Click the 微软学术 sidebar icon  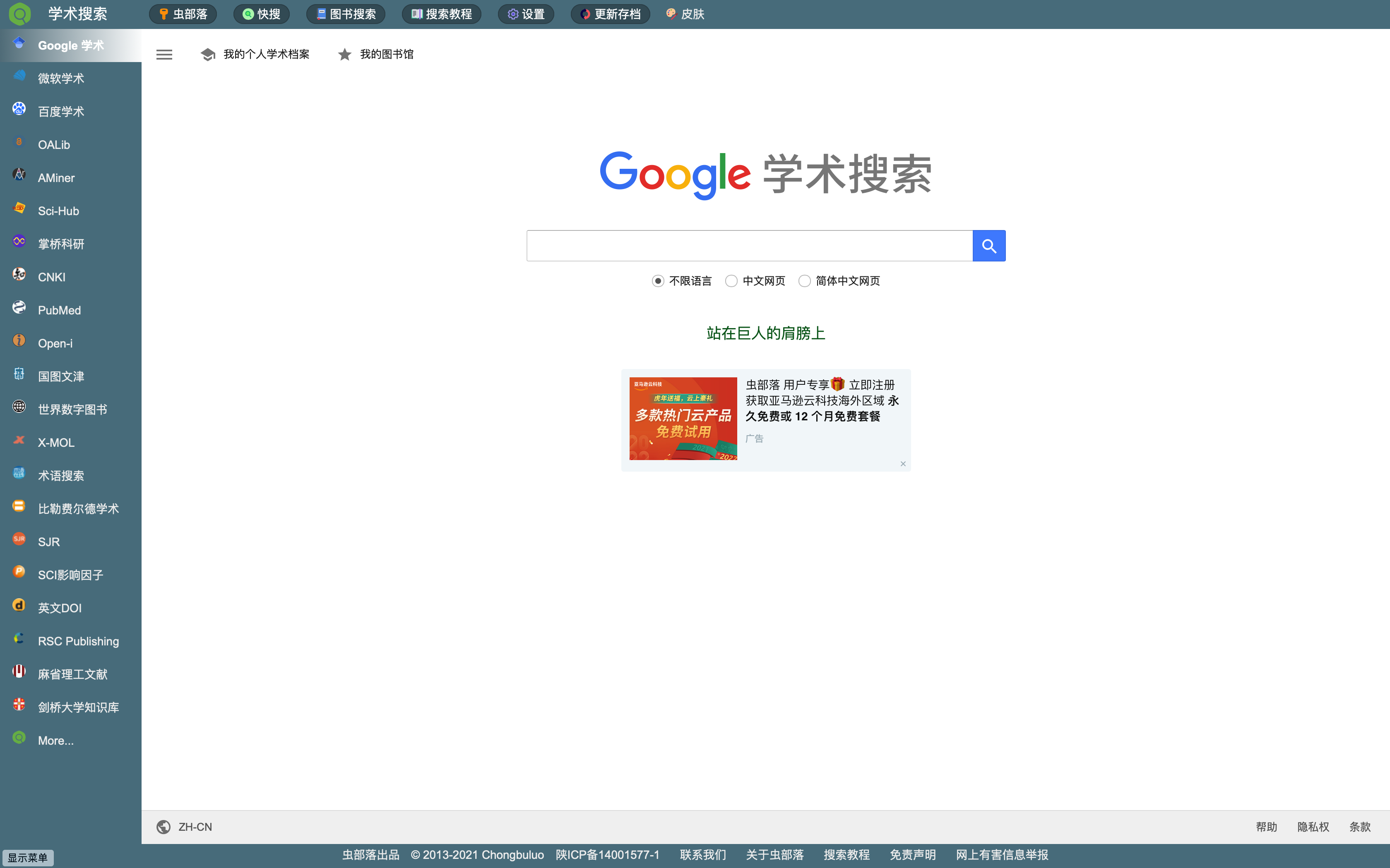tap(19, 76)
